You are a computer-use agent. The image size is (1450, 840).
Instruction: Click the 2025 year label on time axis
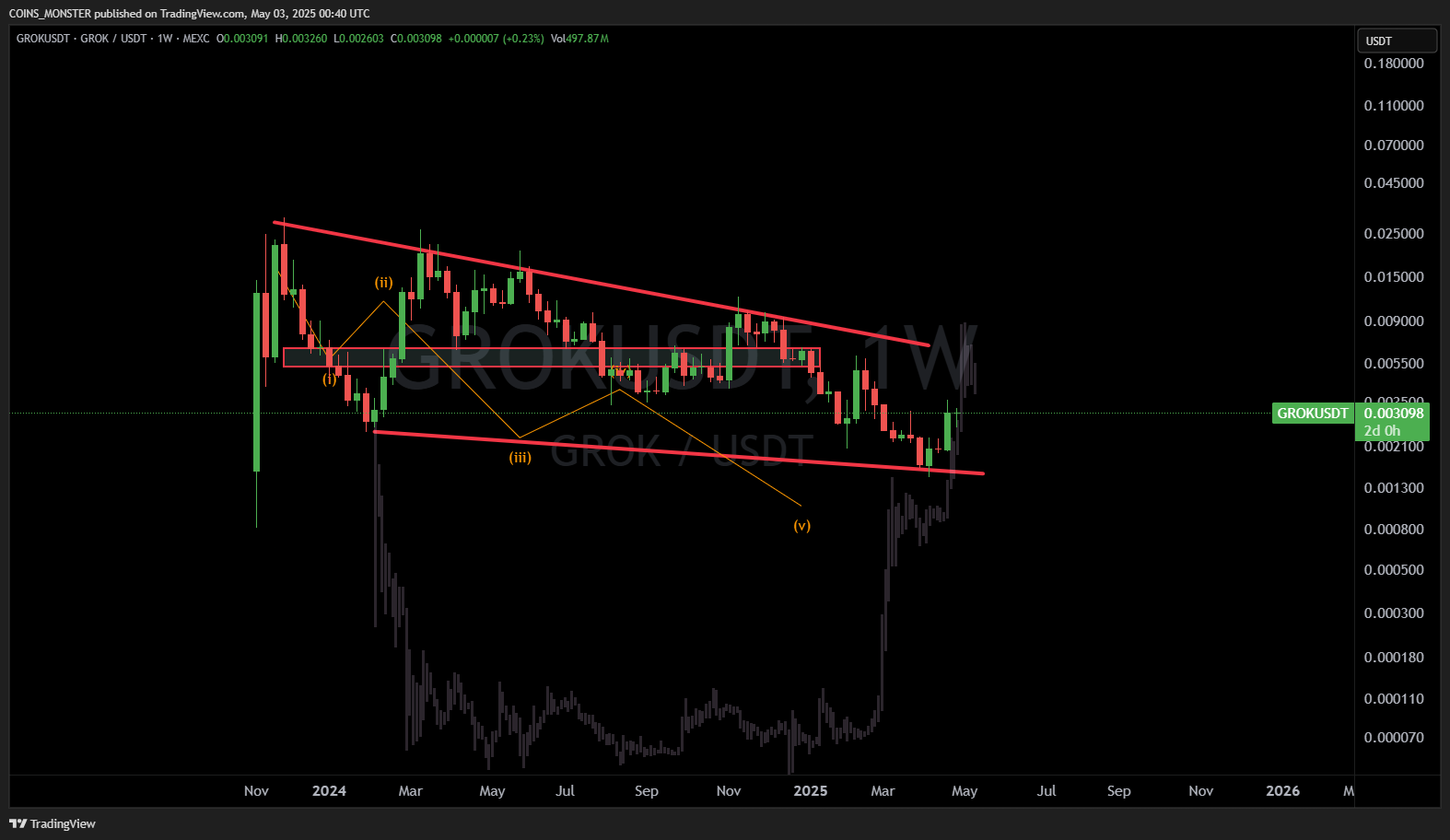coord(811,791)
